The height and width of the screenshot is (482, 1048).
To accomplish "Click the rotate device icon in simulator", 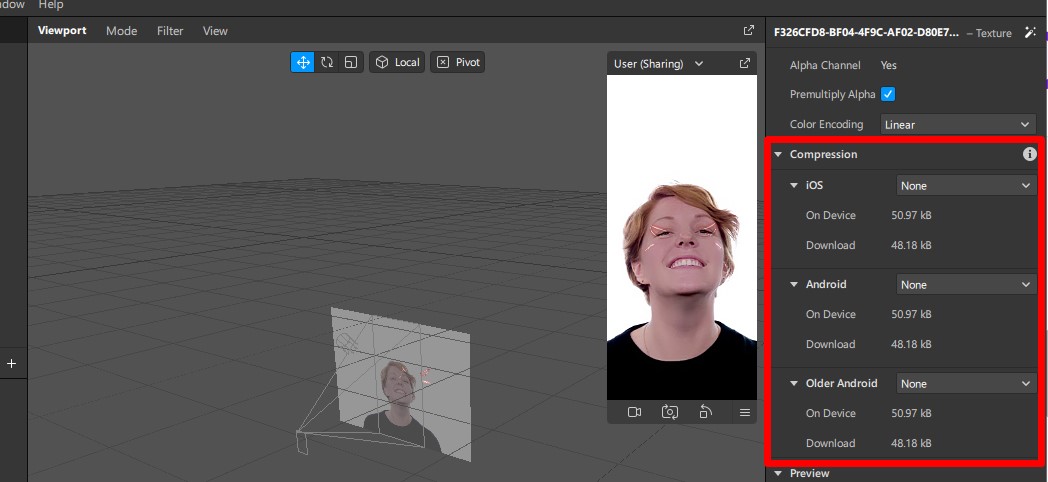I will 706,412.
